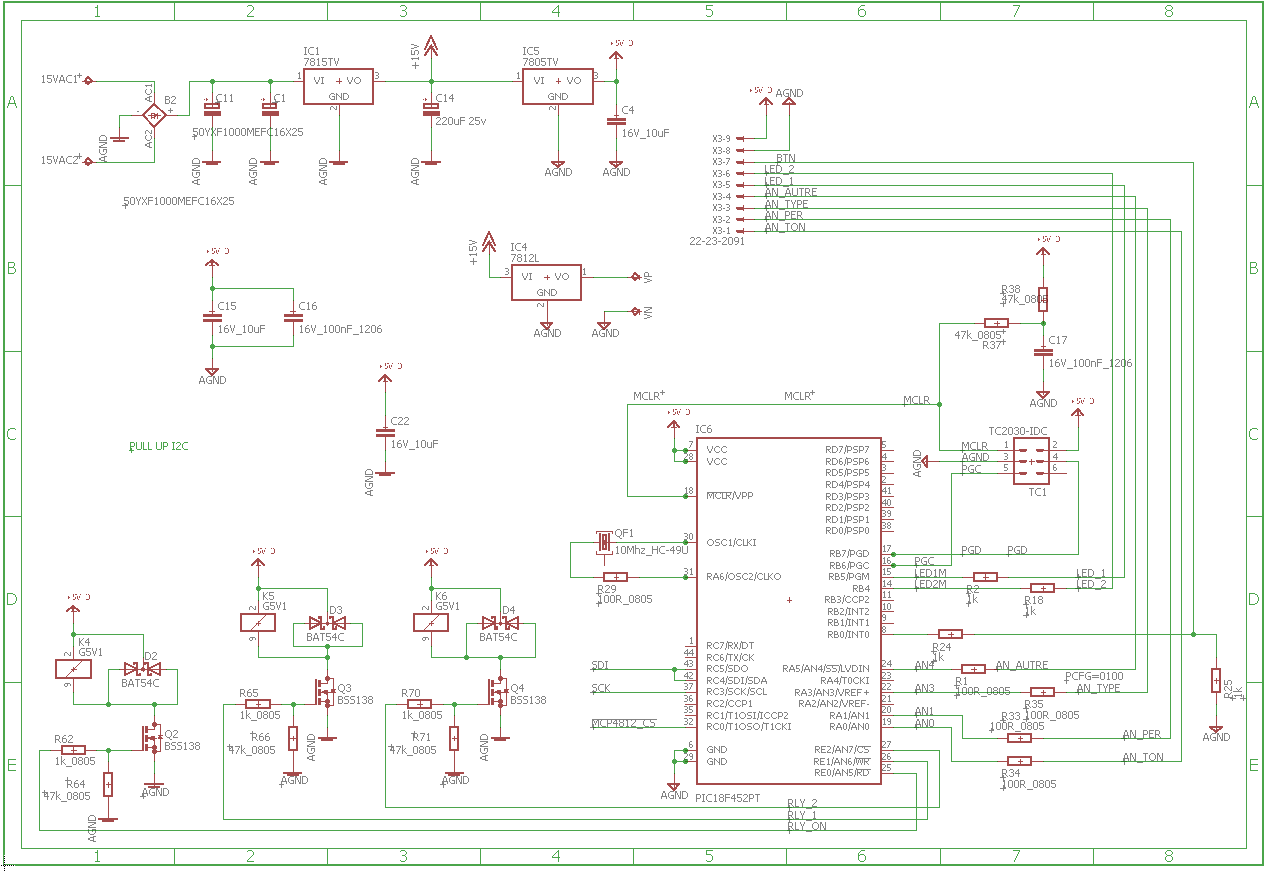Select the "AN4" net label

924,665
